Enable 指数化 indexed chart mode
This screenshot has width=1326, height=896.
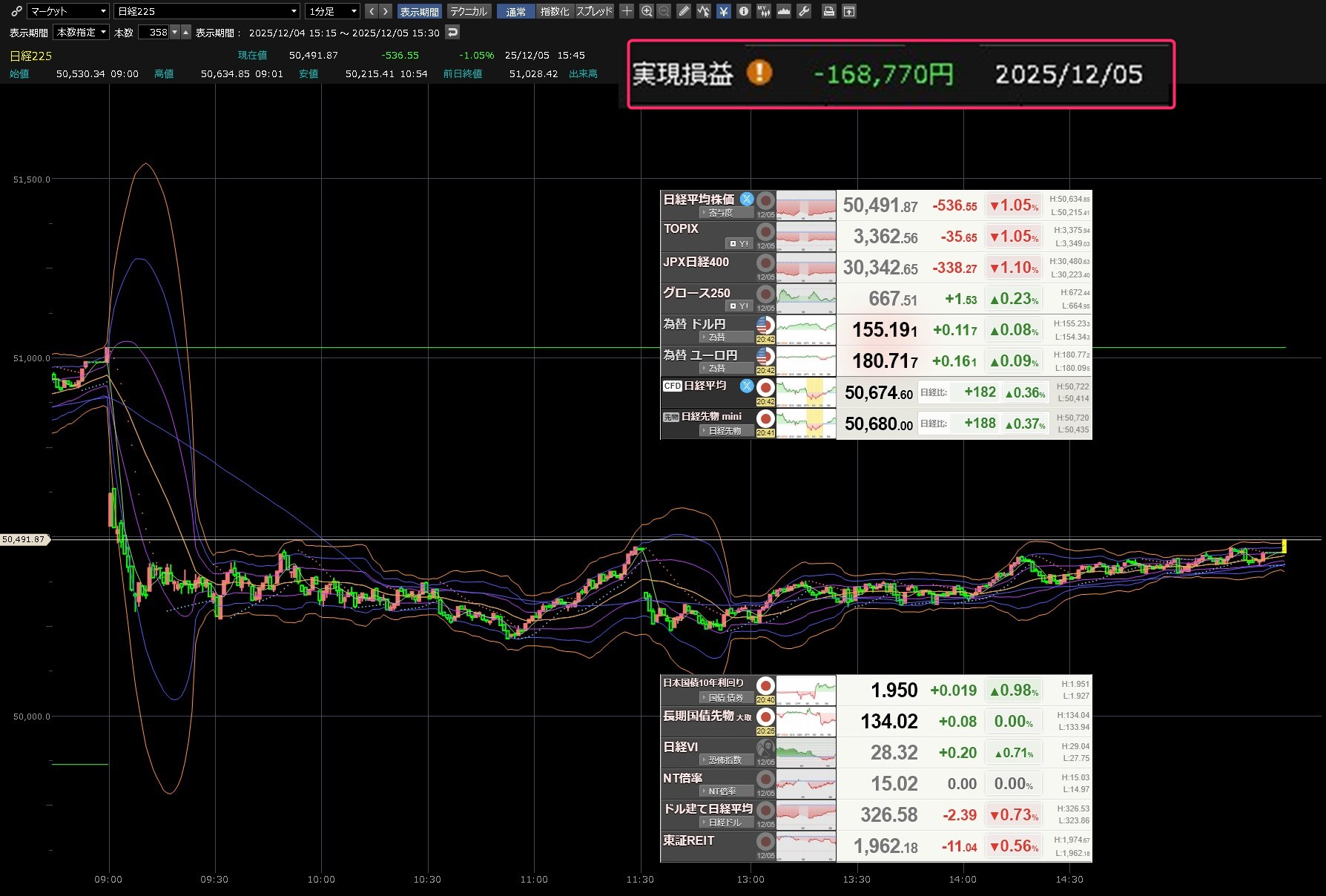(555, 11)
